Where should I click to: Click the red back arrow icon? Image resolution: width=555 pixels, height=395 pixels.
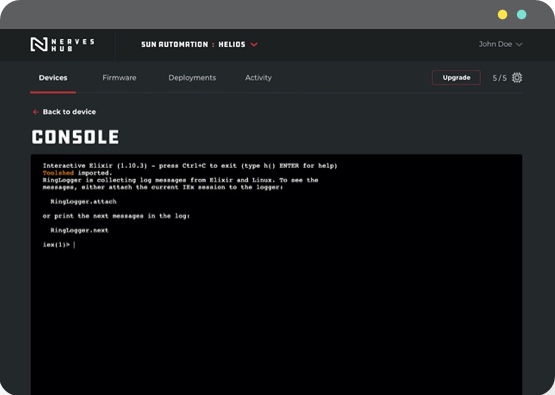pyautogui.click(x=35, y=112)
